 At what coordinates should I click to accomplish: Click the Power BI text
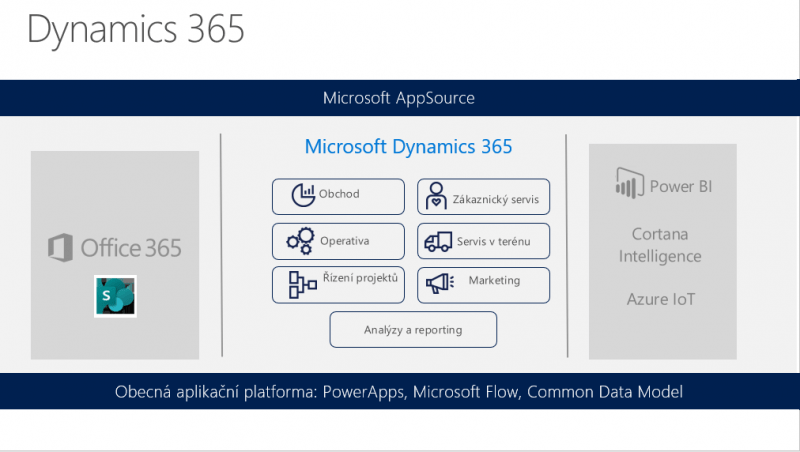click(681, 186)
